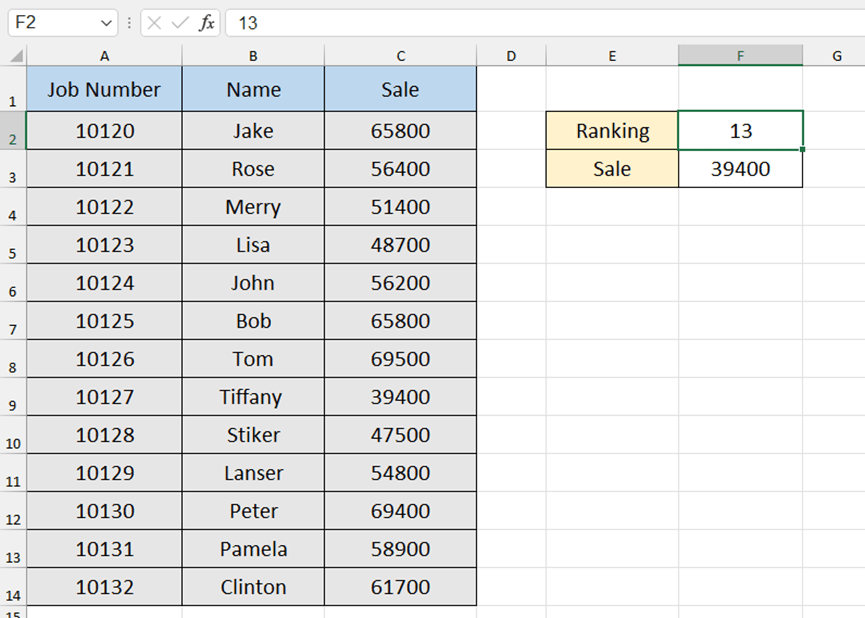Screen dimensions: 865x618
Task: Click Merry's sale value 51400
Action: pos(401,207)
